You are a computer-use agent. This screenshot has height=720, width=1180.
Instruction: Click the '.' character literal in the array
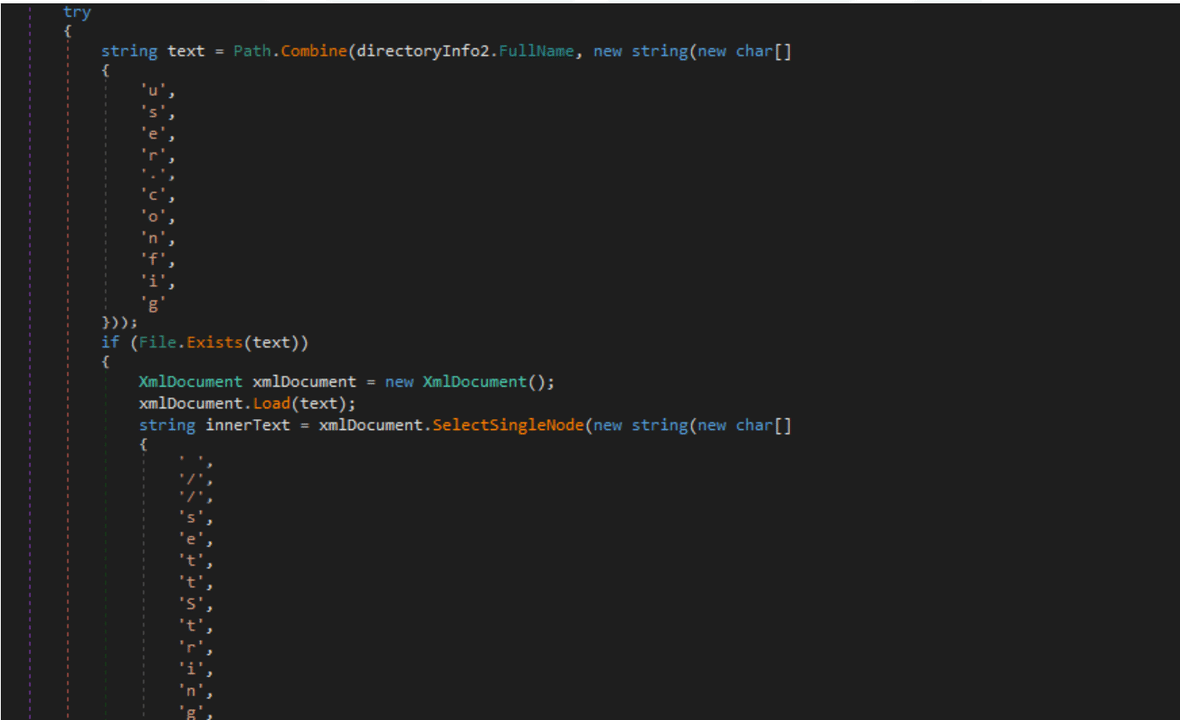(x=153, y=175)
